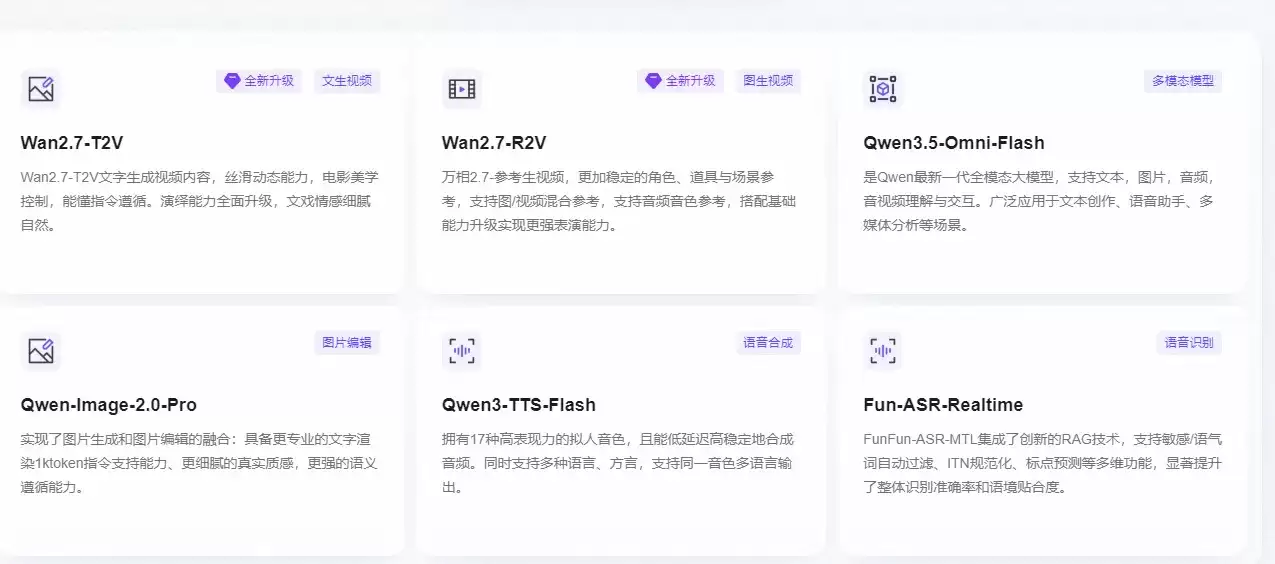Click the image icon on Qwen-Image-2.0-Pro card
This screenshot has height=564, width=1275.
(x=41, y=351)
